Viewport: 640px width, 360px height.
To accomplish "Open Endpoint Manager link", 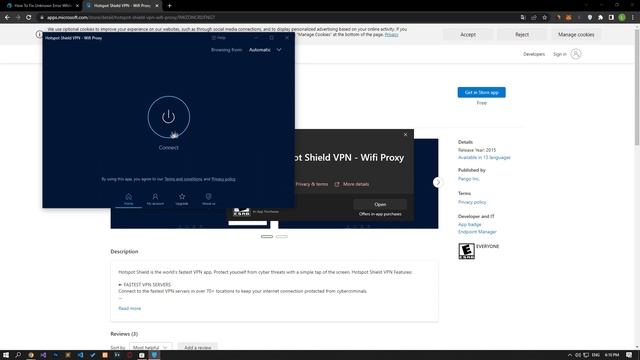I will click(477, 232).
